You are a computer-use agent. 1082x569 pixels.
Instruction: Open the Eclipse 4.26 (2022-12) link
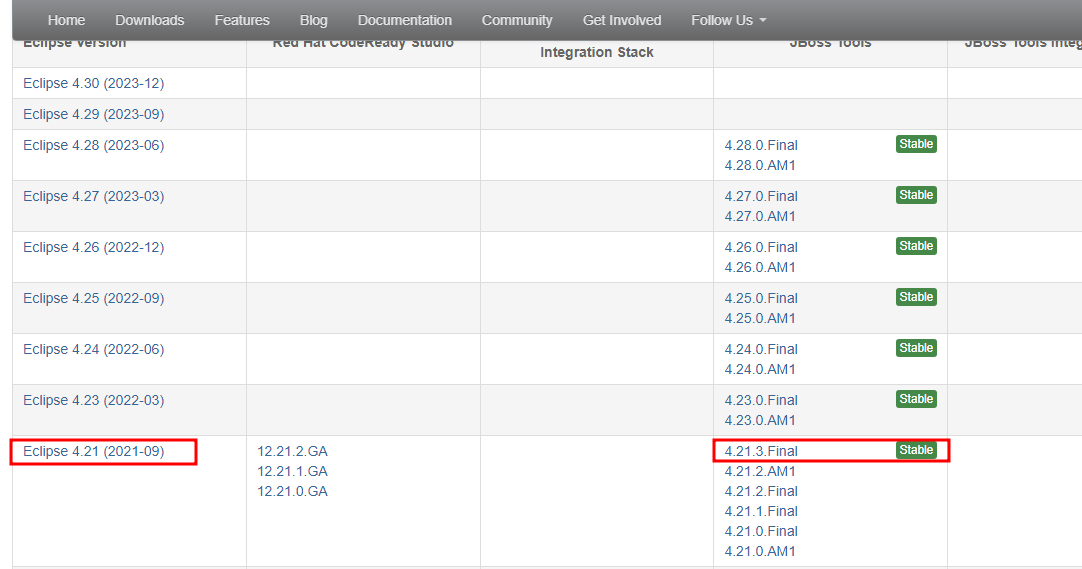[94, 248]
